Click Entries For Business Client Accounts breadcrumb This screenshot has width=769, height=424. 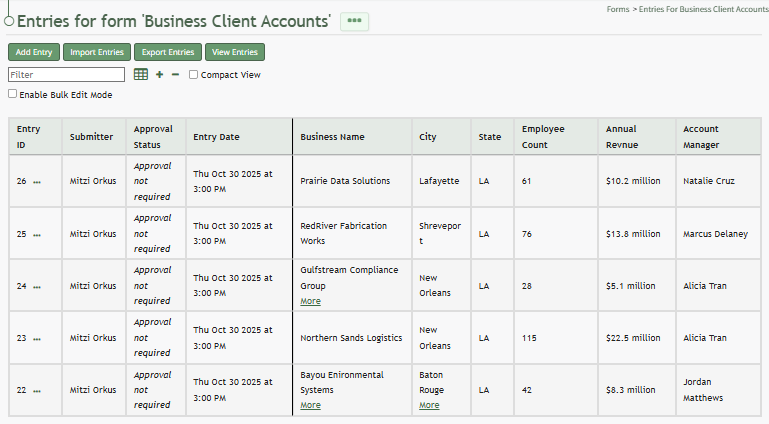tap(703, 9)
